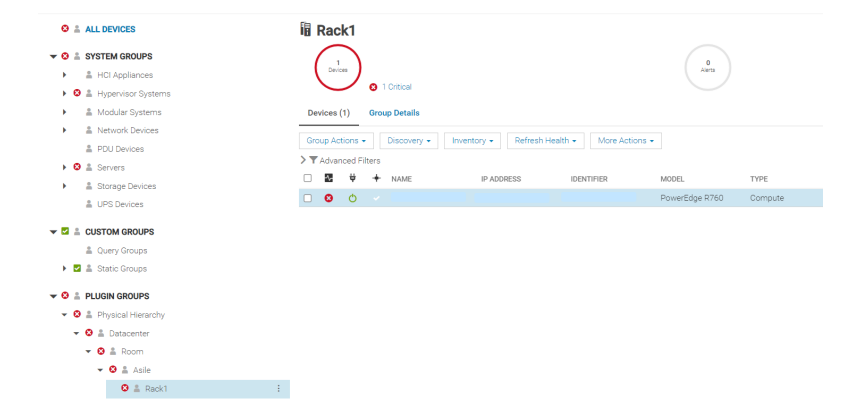The height and width of the screenshot is (419, 856).
Task: Click the group person icon beside UPS Devices
Action: pyautogui.click(x=89, y=204)
